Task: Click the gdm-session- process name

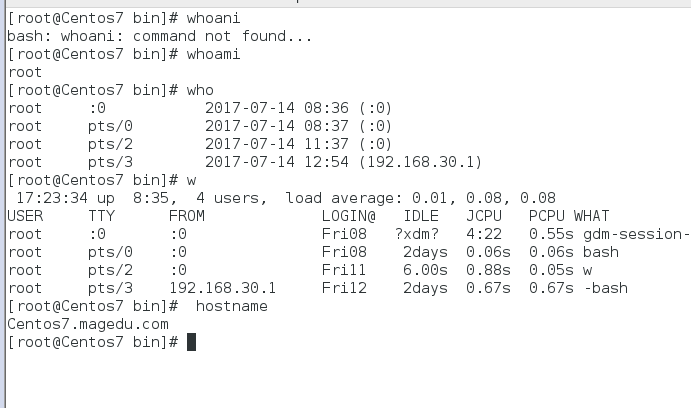Action: pos(636,234)
